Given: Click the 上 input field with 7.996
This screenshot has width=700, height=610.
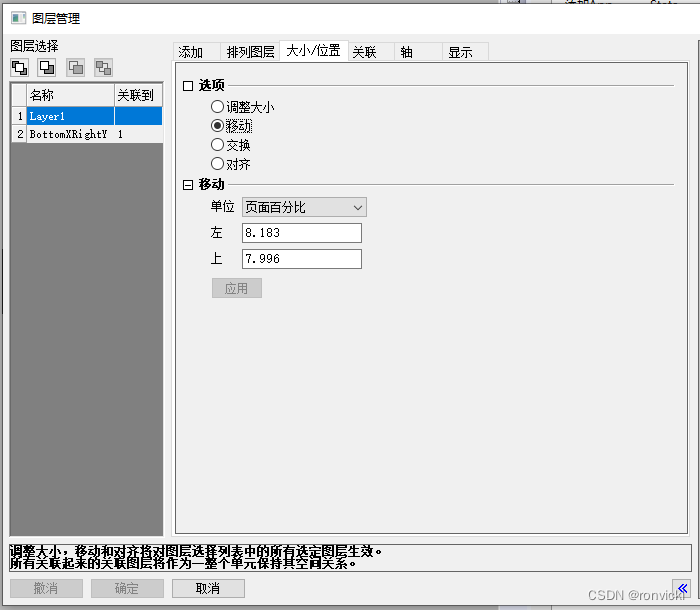Looking at the screenshot, I should tap(302, 259).
